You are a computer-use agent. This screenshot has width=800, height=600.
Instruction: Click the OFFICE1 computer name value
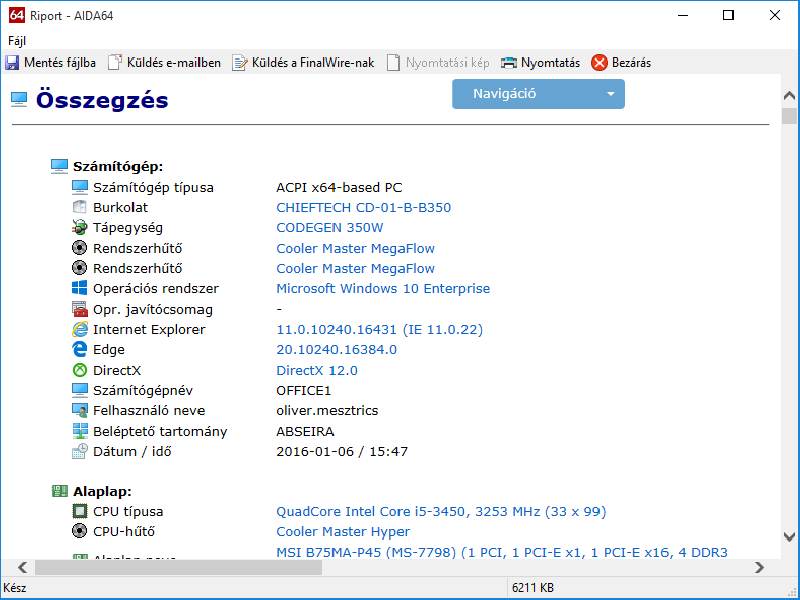[x=304, y=391]
